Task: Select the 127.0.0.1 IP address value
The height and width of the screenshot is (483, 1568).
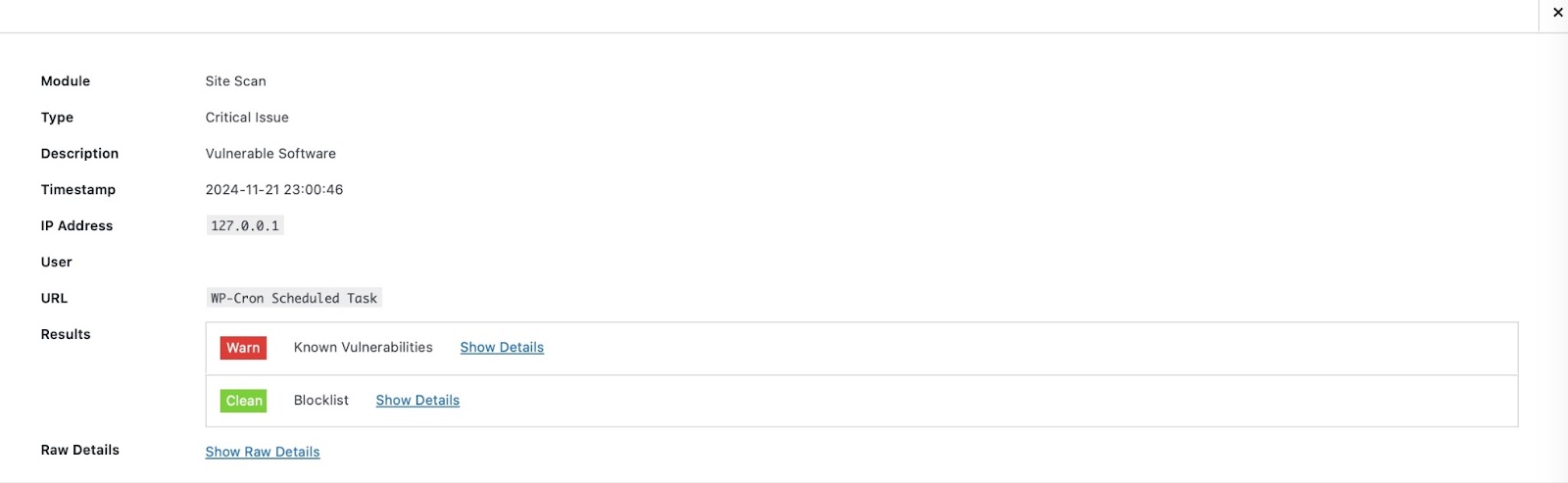Action: 245,226
